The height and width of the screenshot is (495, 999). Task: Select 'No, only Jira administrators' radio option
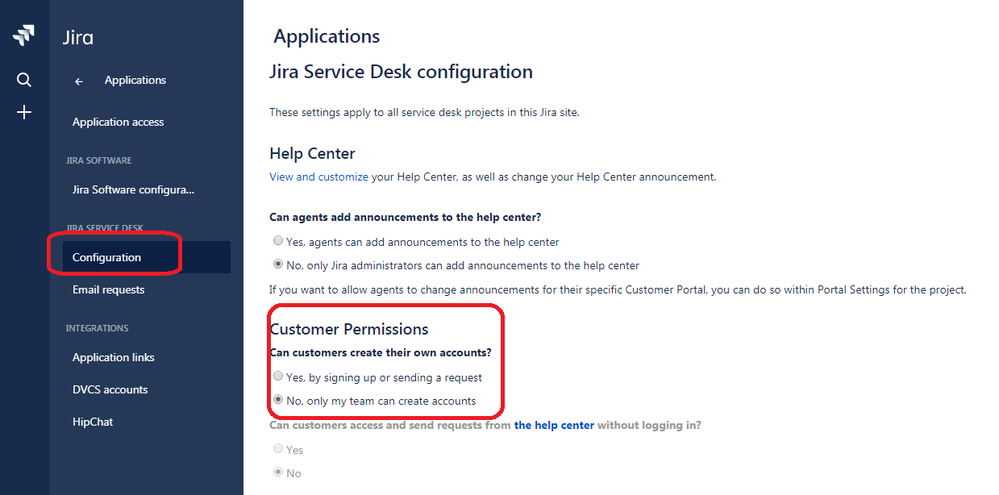tap(278, 266)
